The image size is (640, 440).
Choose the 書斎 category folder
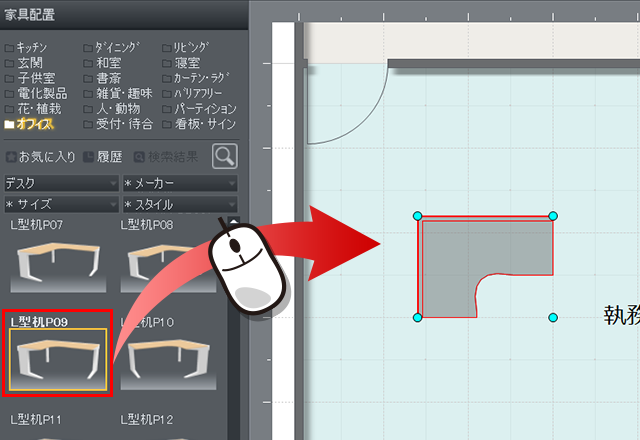point(108,78)
